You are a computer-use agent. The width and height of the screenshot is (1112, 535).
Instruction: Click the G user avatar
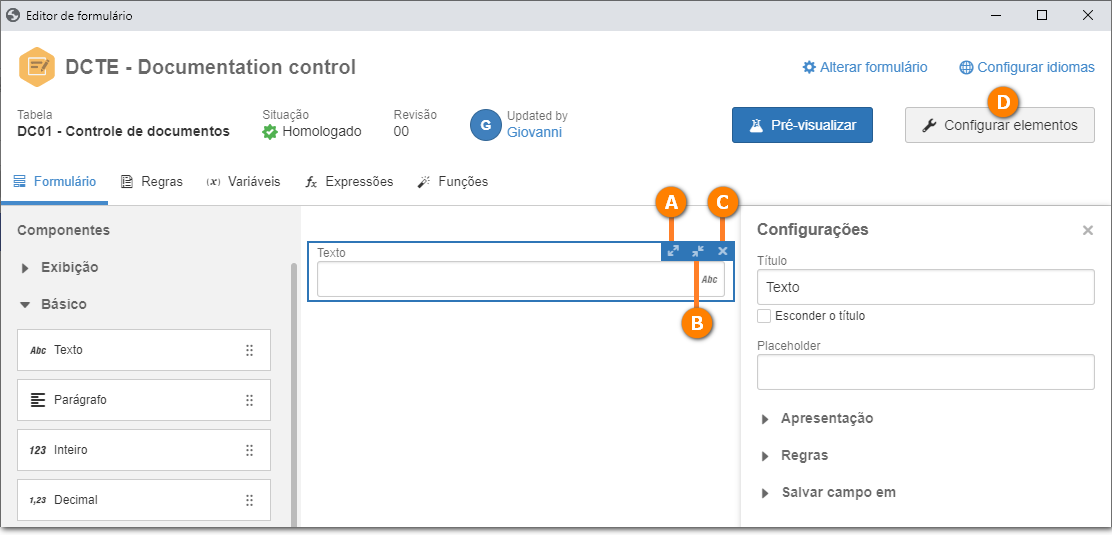486,125
